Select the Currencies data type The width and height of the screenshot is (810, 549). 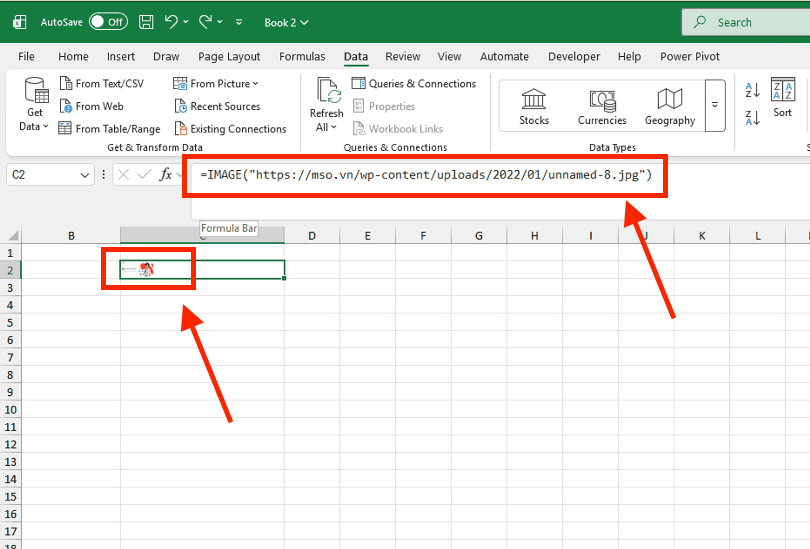tap(602, 106)
